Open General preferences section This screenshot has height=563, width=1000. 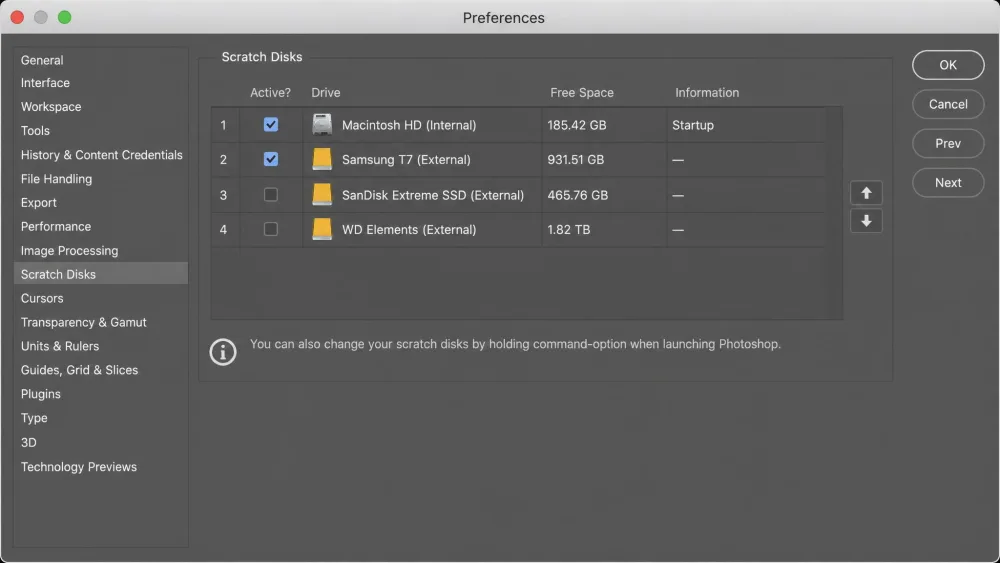point(42,60)
